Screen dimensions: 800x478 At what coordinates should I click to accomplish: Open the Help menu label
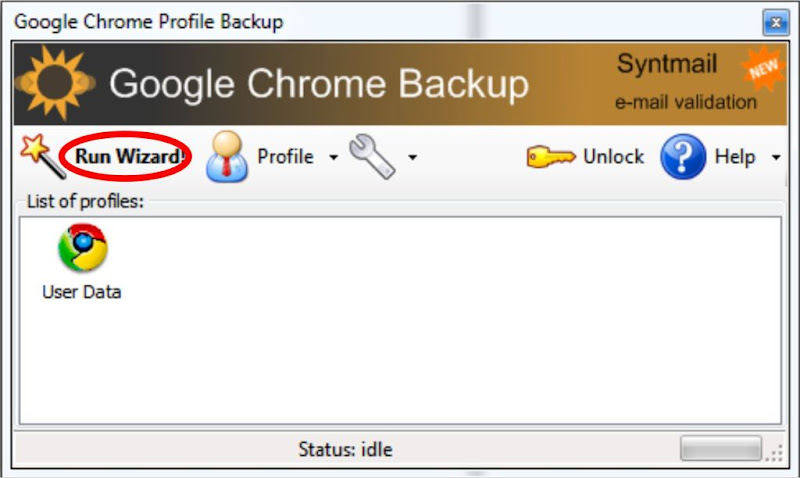pos(735,157)
